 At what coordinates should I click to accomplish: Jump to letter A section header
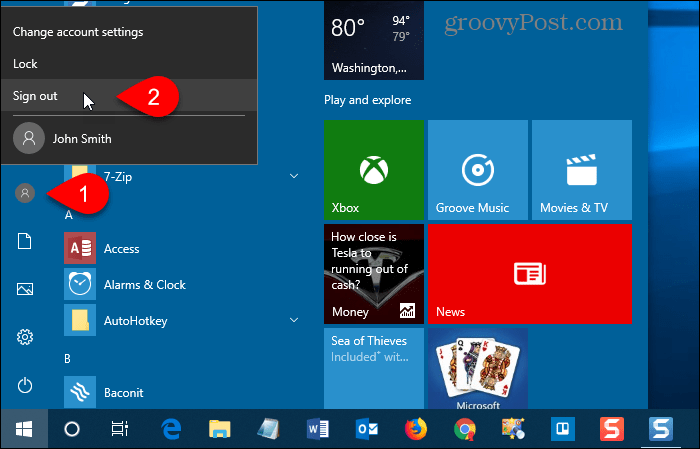(68, 215)
